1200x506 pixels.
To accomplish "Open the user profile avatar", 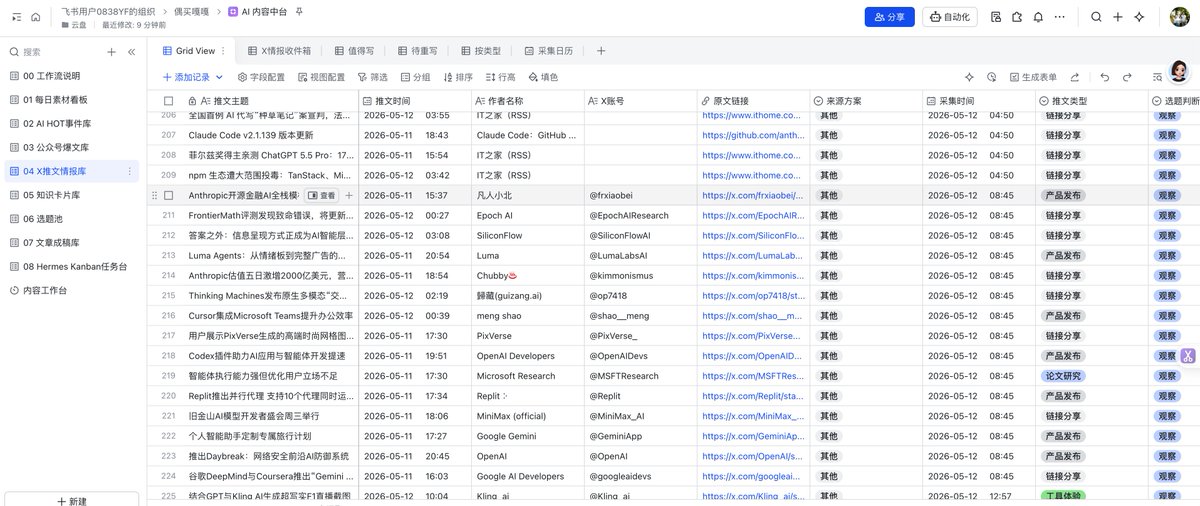I will click(1180, 17).
